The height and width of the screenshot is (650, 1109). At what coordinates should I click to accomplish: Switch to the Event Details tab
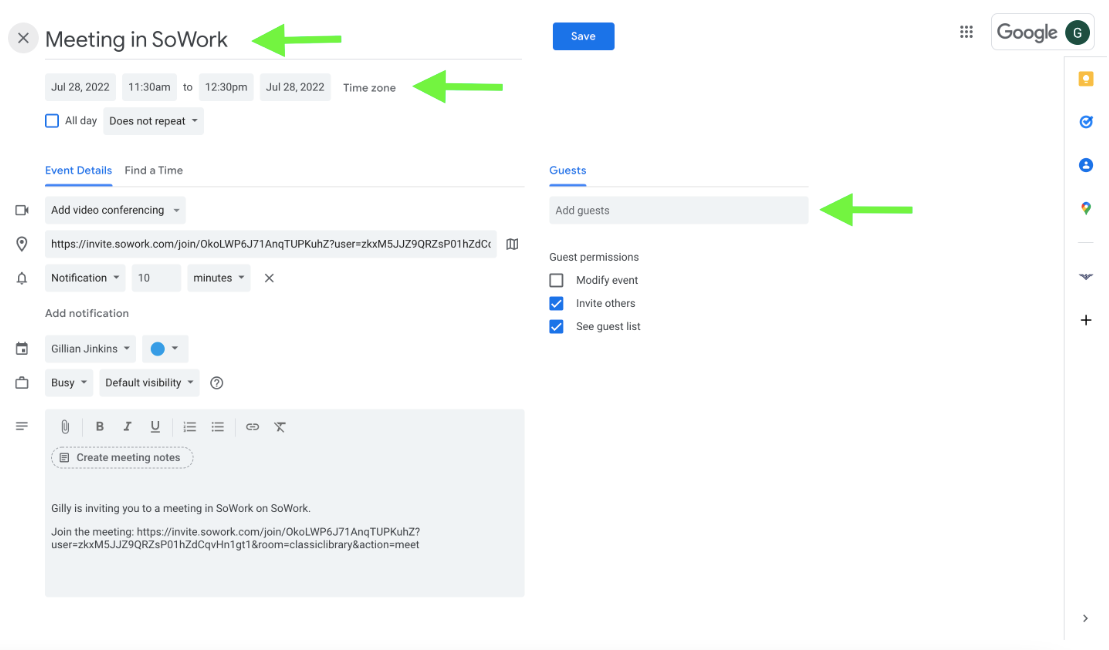(79, 170)
